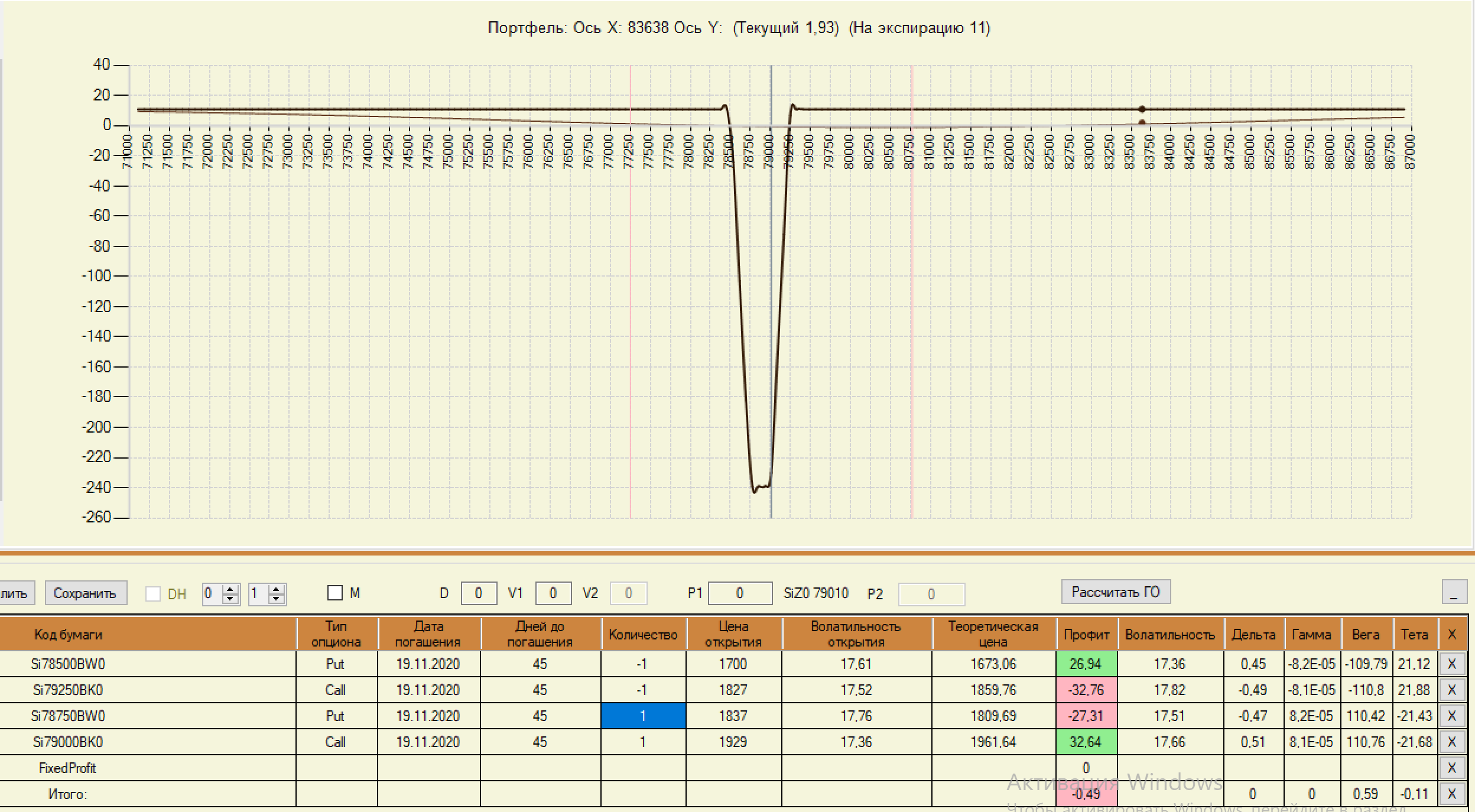Screen dimensions: 1475x812
Task: Enable the M checkbox
Action: [335, 593]
